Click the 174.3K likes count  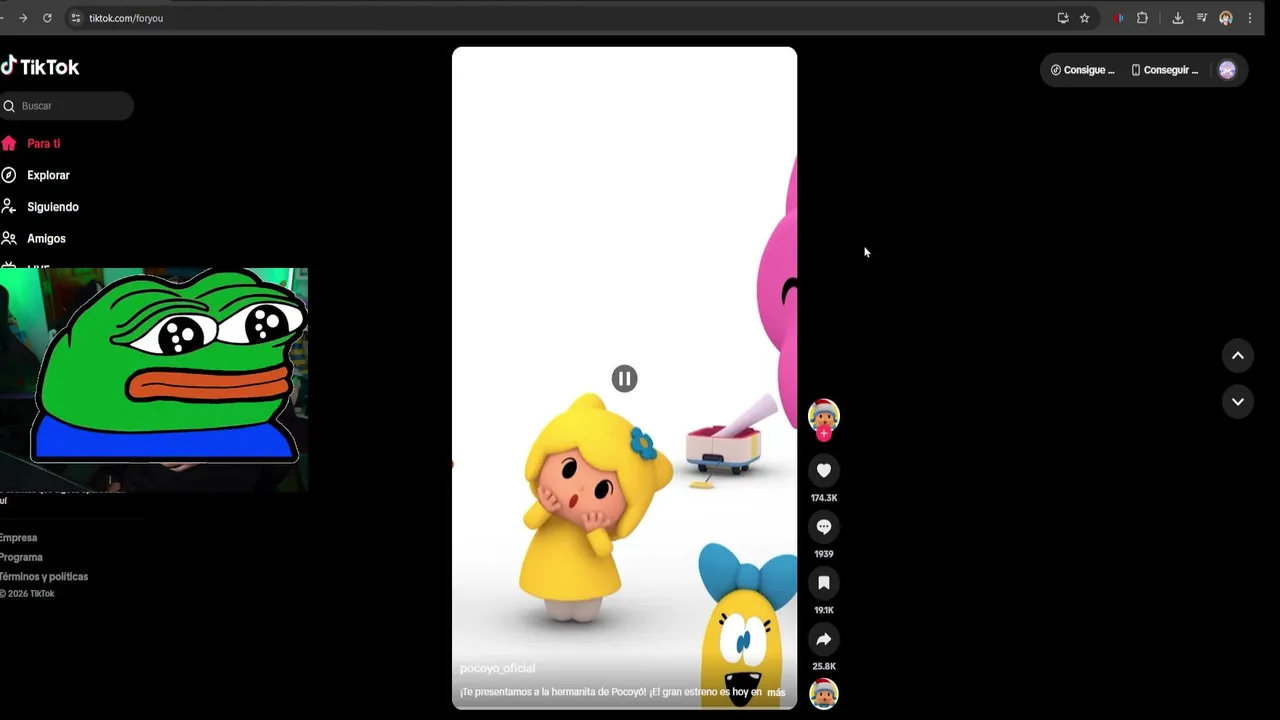click(x=824, y=498)
